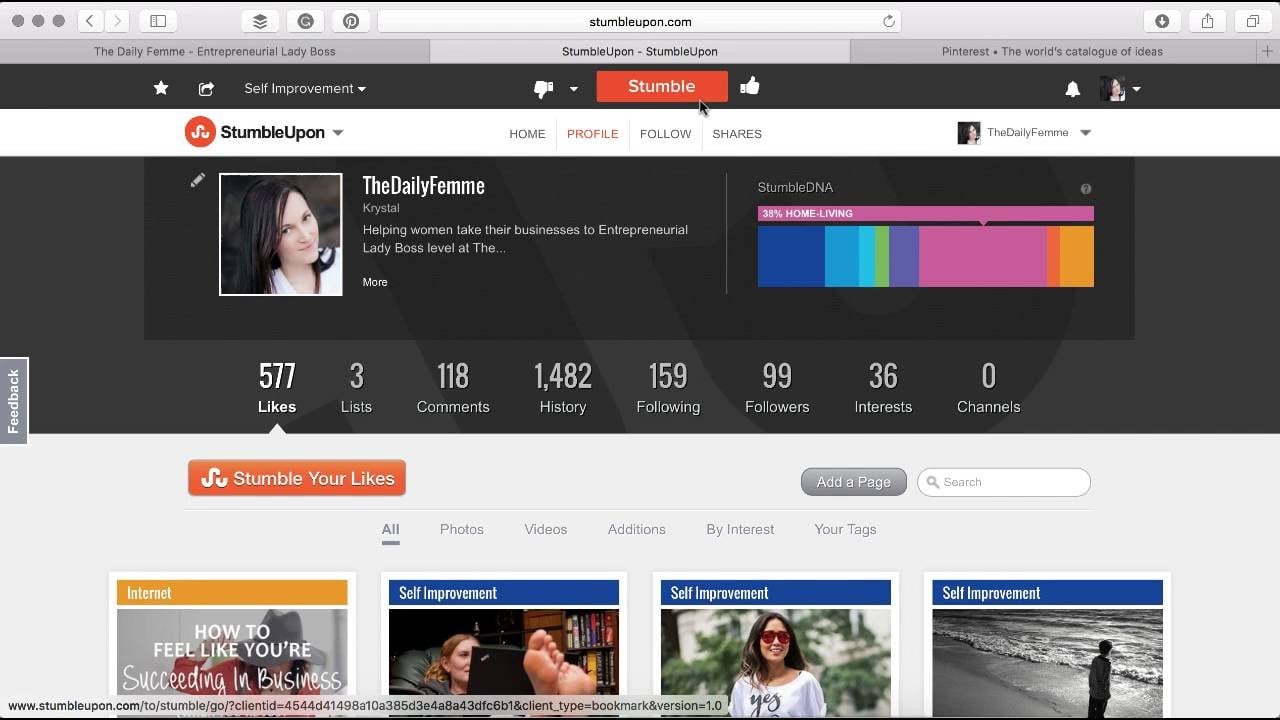Select the Additions filter tab

637,530
